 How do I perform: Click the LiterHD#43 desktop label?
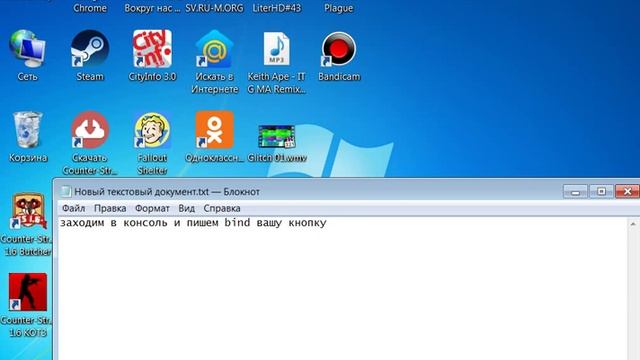click(x=277, y=8)
